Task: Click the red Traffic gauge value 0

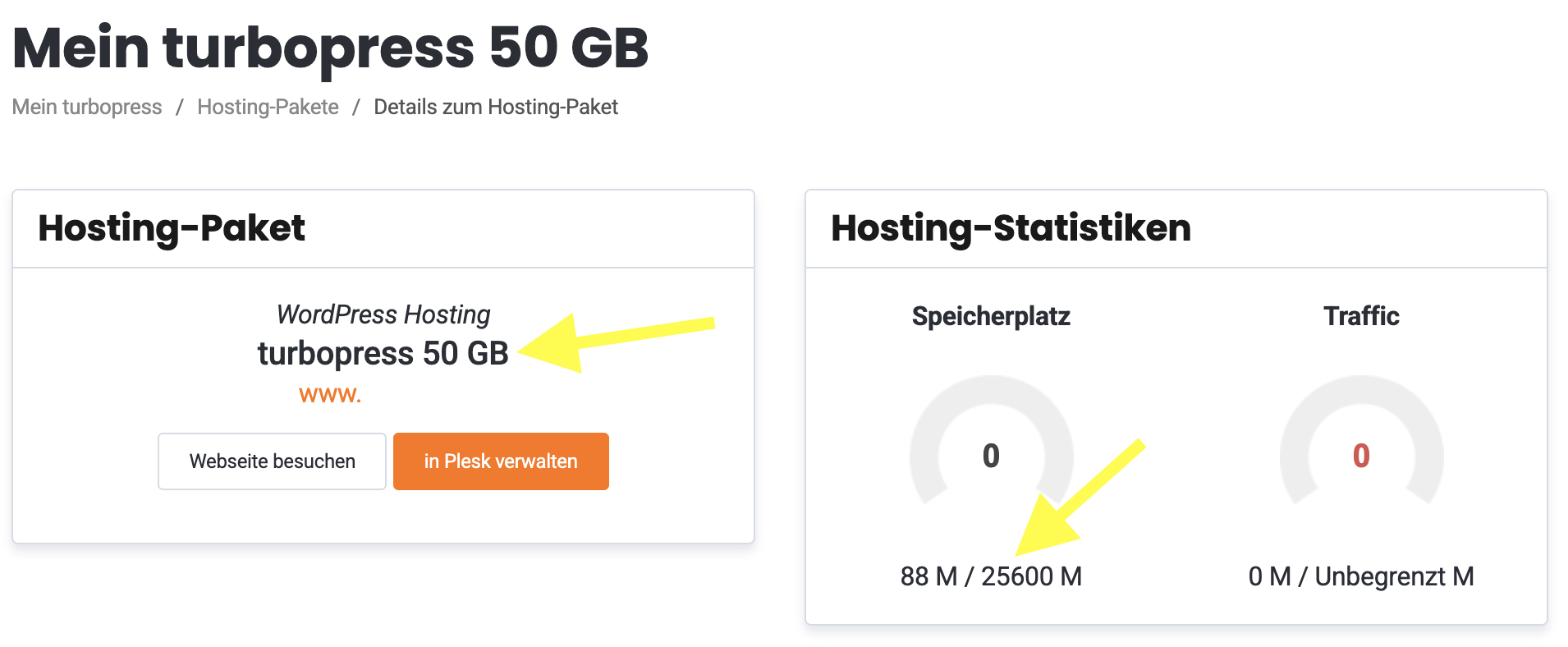Action: 1361,456
